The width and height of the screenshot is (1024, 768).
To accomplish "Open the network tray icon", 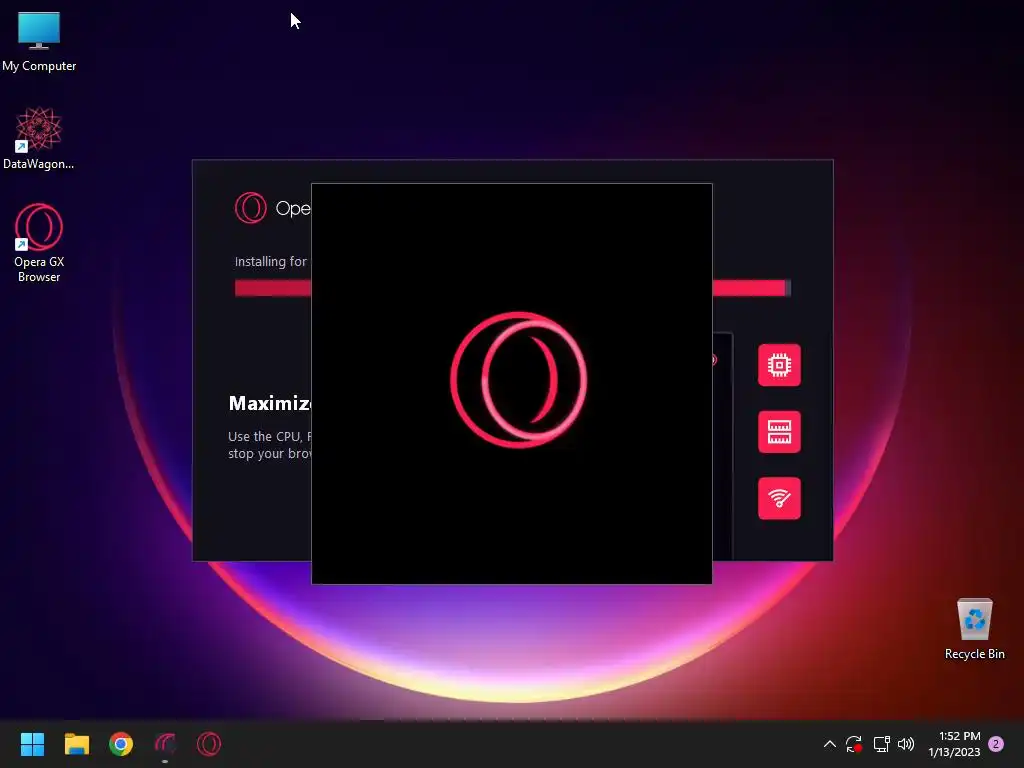I will (882, 744).
